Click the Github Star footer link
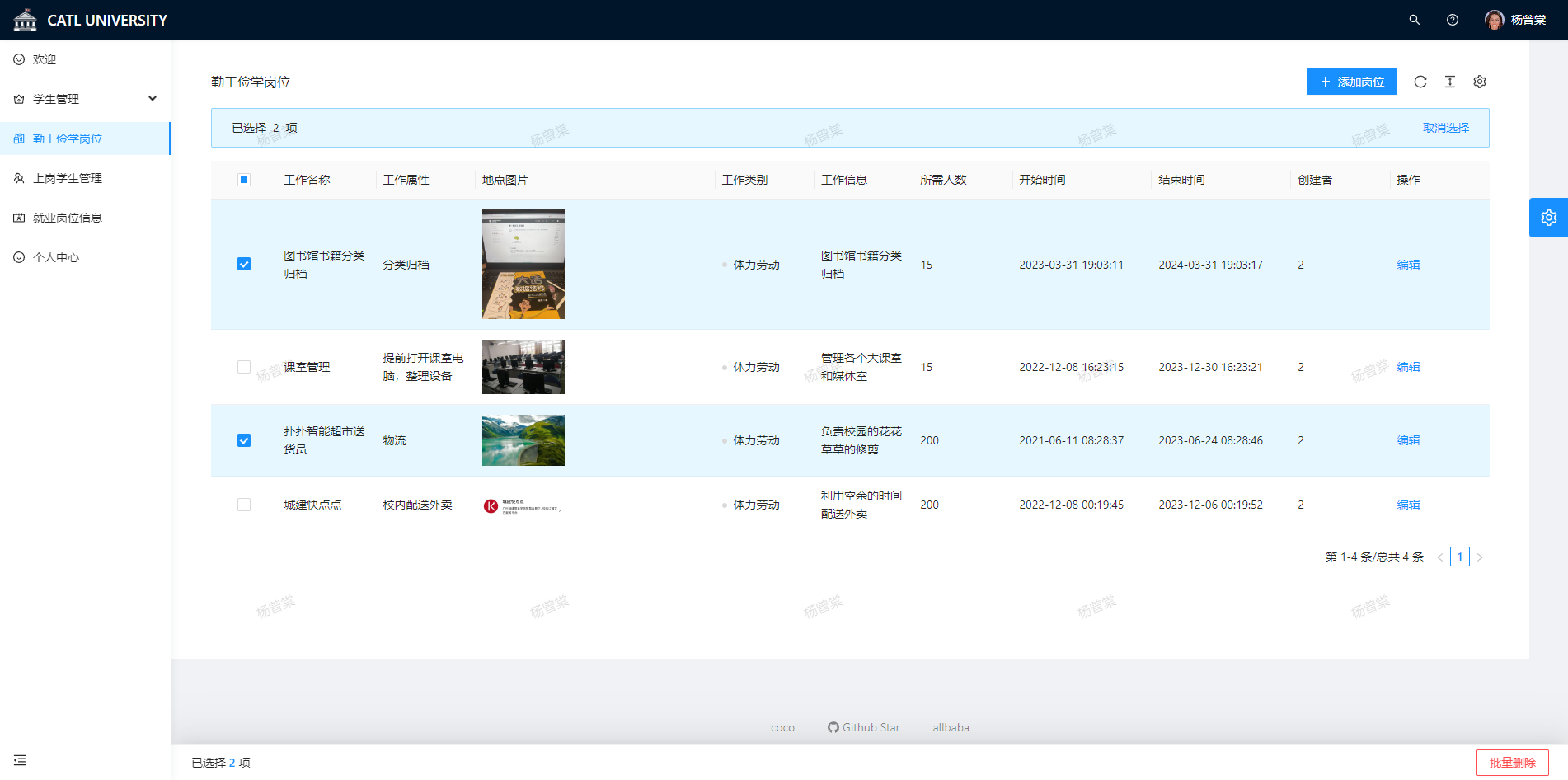 tap(863, 727)
